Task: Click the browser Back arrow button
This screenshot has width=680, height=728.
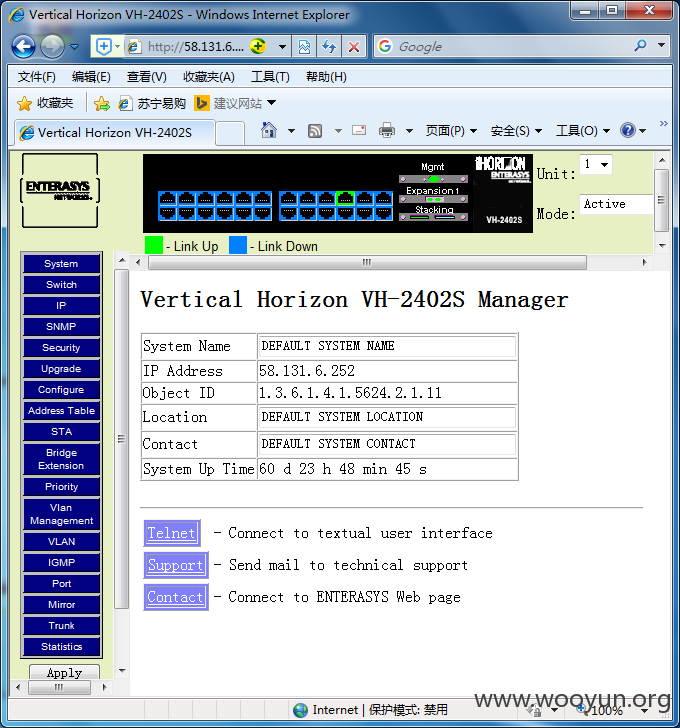Action: tap(23, 46)
